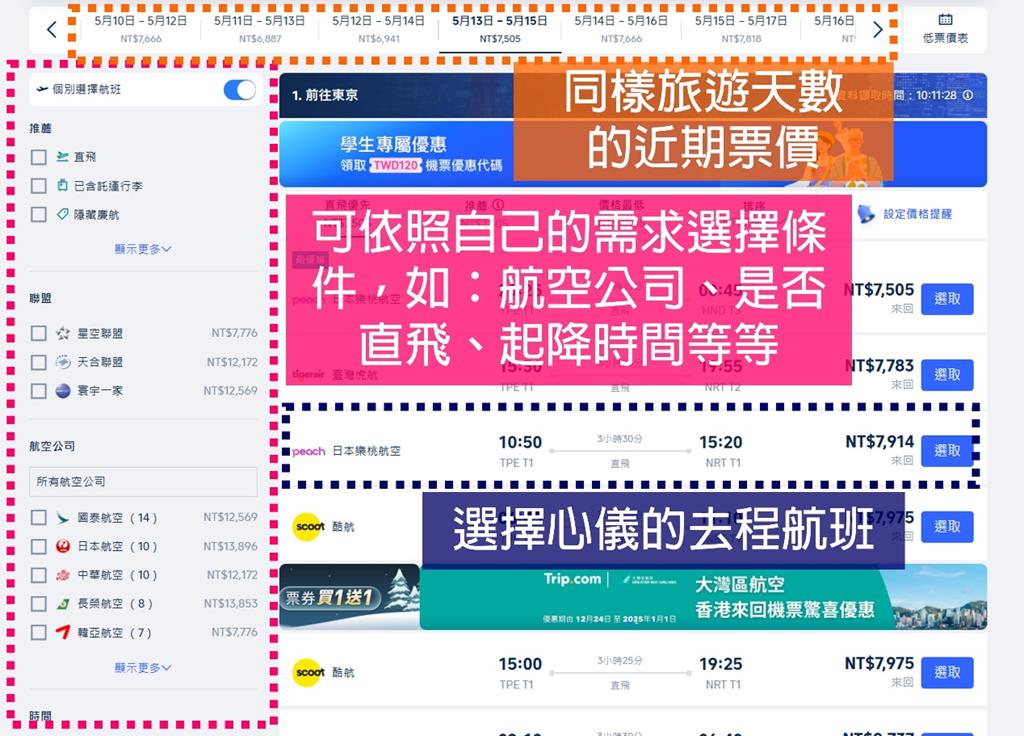Click the SkyTeam alliance logo icon

point(63,362)
